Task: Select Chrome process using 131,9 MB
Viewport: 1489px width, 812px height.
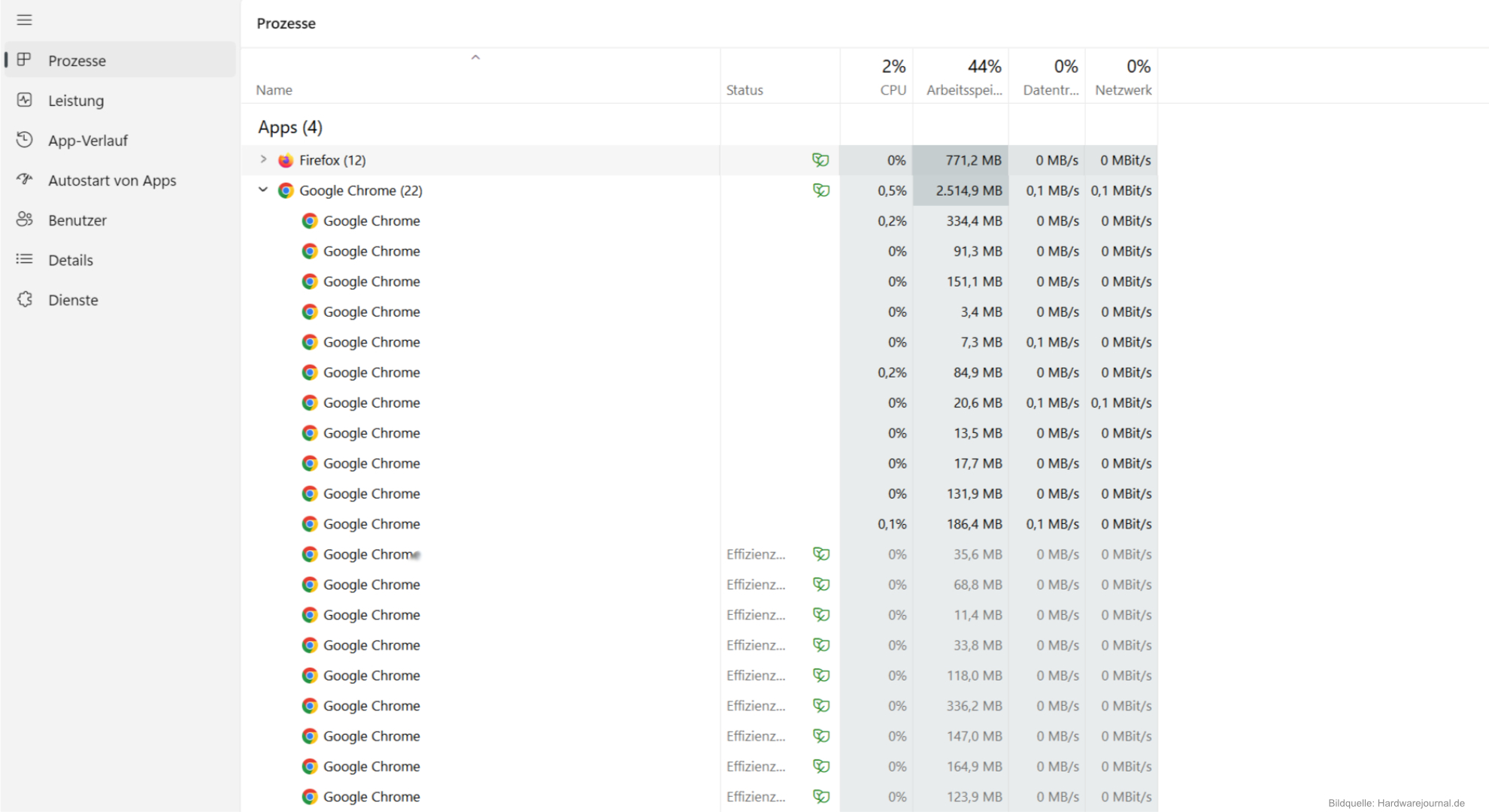Action: tap(699, 493)
